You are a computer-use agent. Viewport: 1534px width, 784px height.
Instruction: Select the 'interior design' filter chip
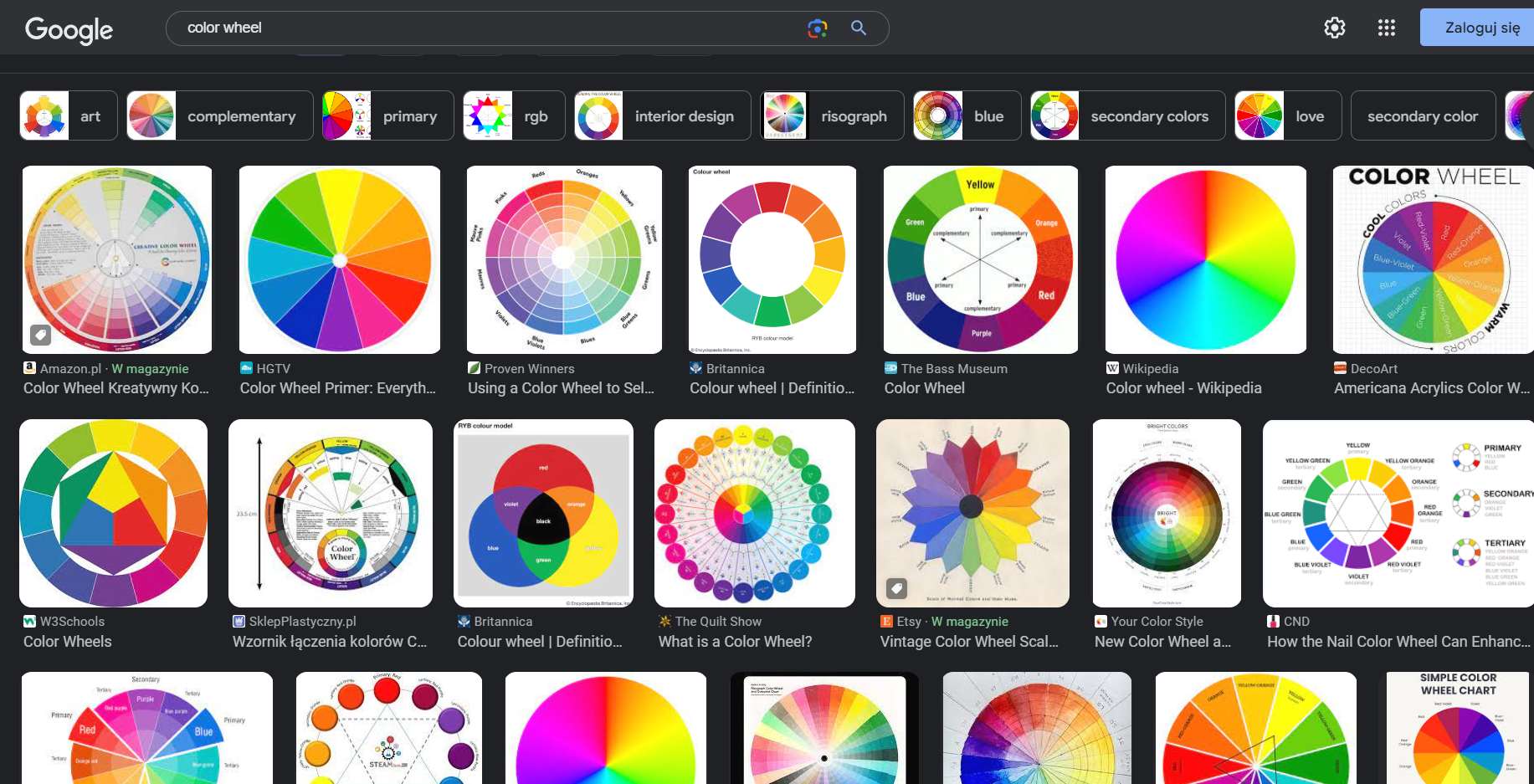663,115
